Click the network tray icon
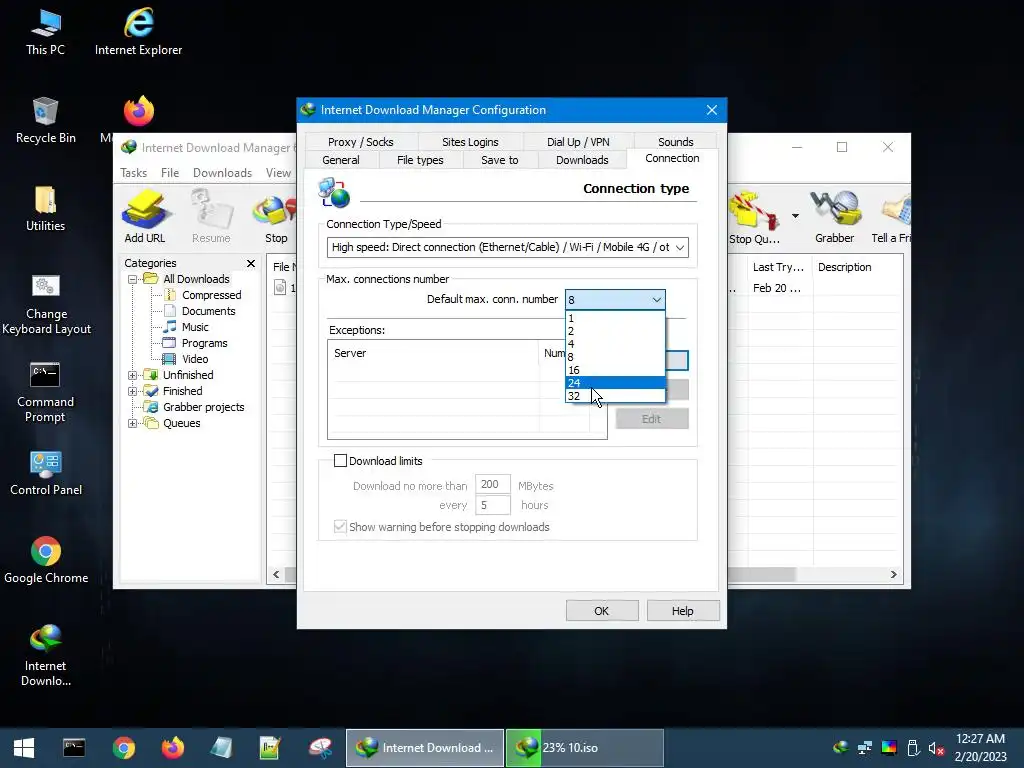 (x=865, y=748)
